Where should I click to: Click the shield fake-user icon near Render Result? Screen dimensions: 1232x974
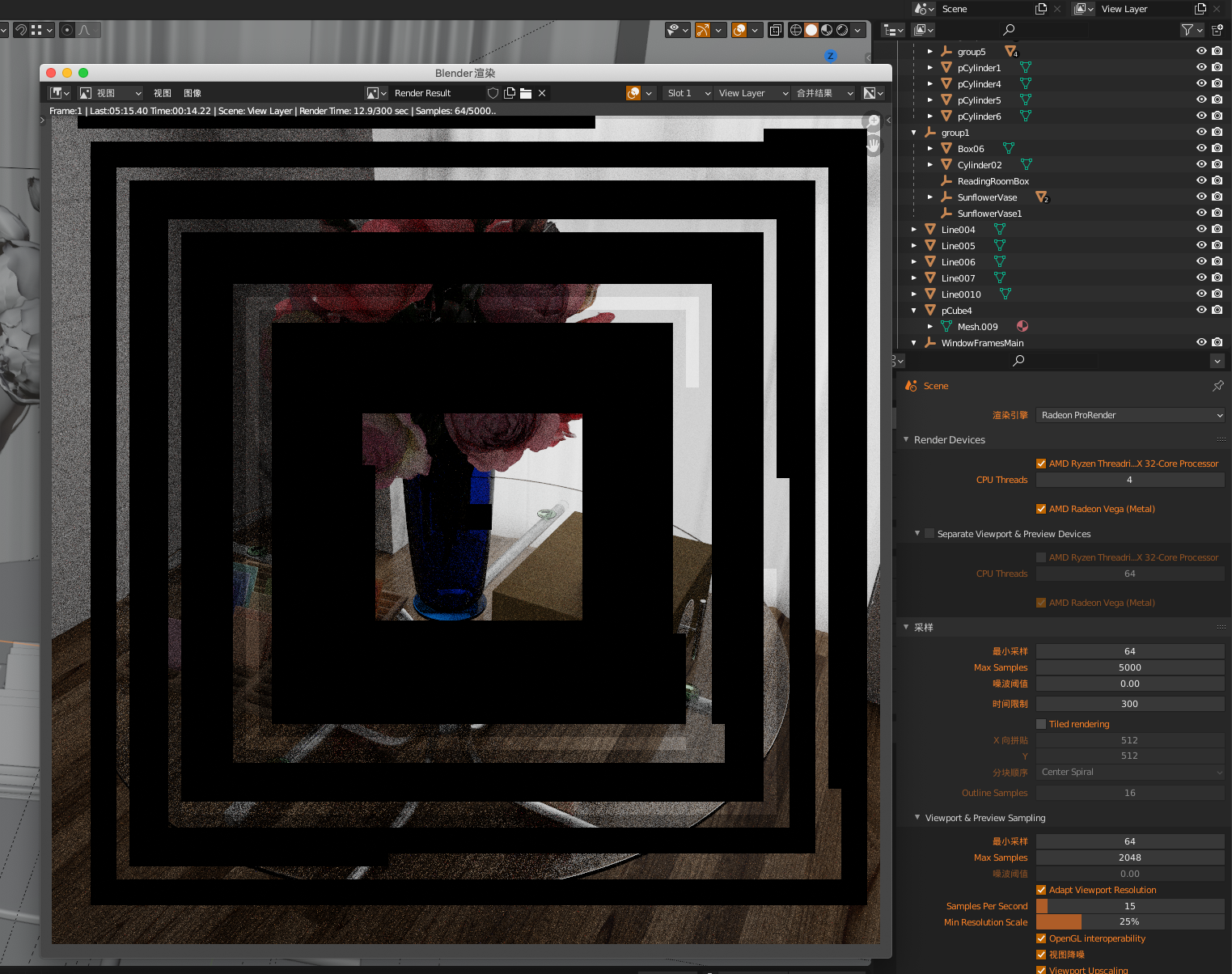coord(493,93)
